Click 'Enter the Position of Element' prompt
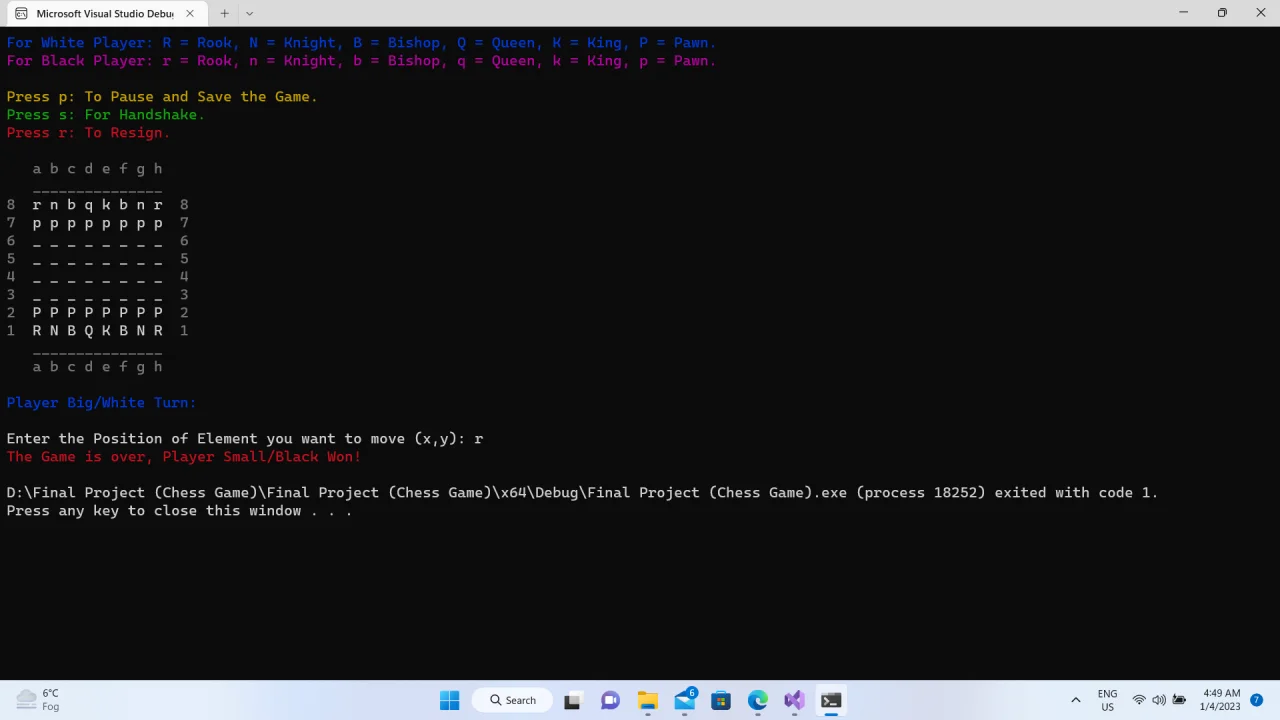Screen dimensions: 1280x720 [236, 439]
